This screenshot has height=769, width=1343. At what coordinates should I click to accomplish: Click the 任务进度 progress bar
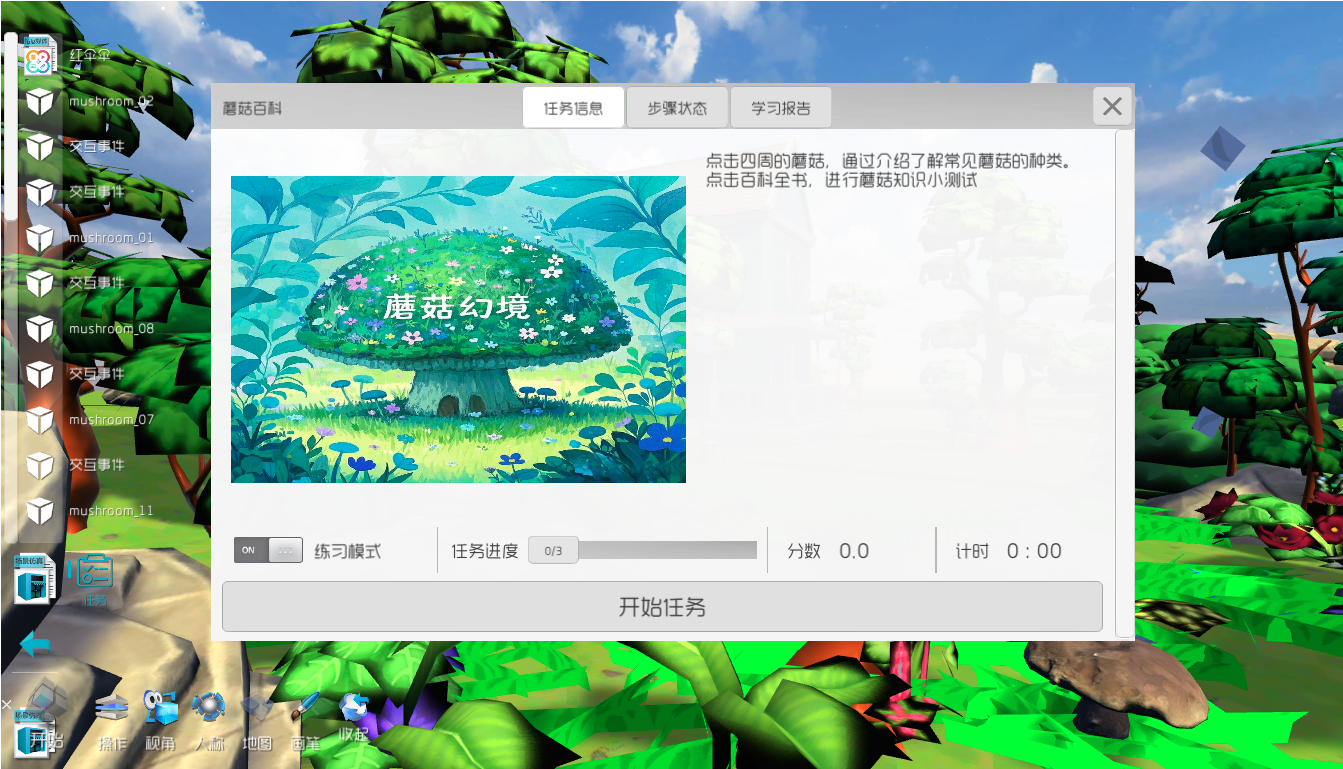[x=642, y=550]
